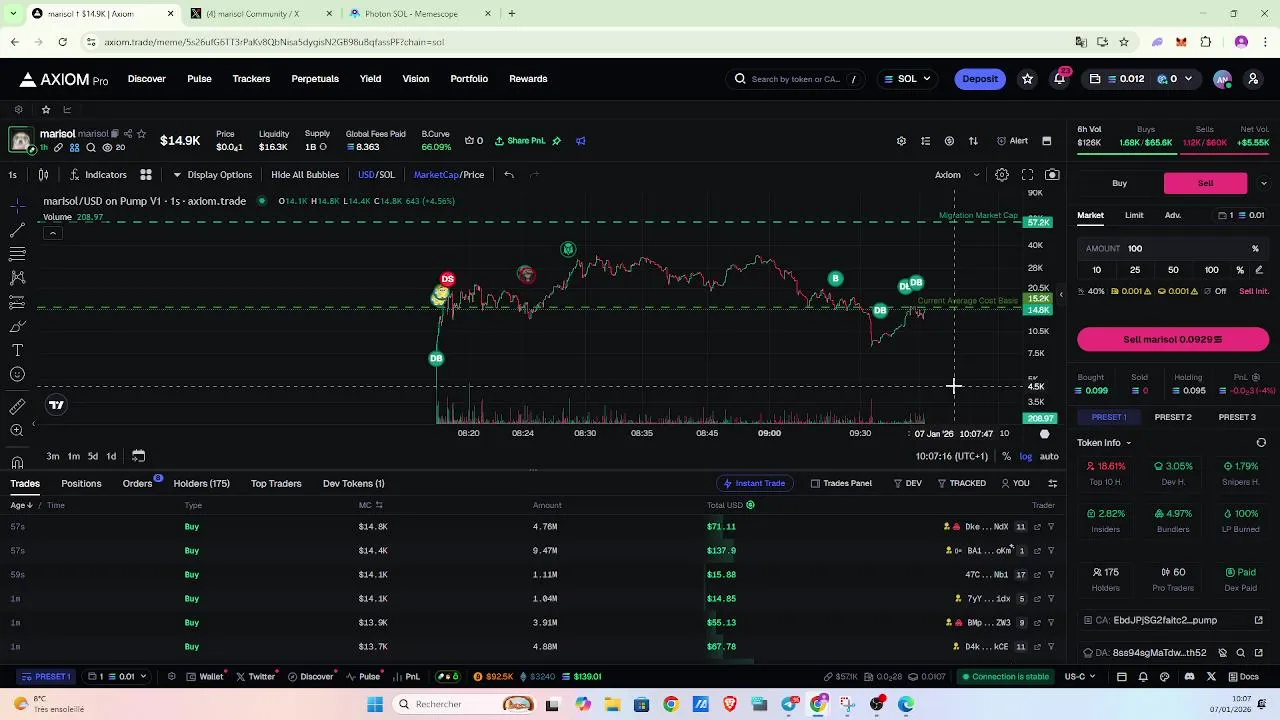Open the go-to-date calendar icon
The width and height of the screenshot is (1280, 720).
(x=138, y=456)
